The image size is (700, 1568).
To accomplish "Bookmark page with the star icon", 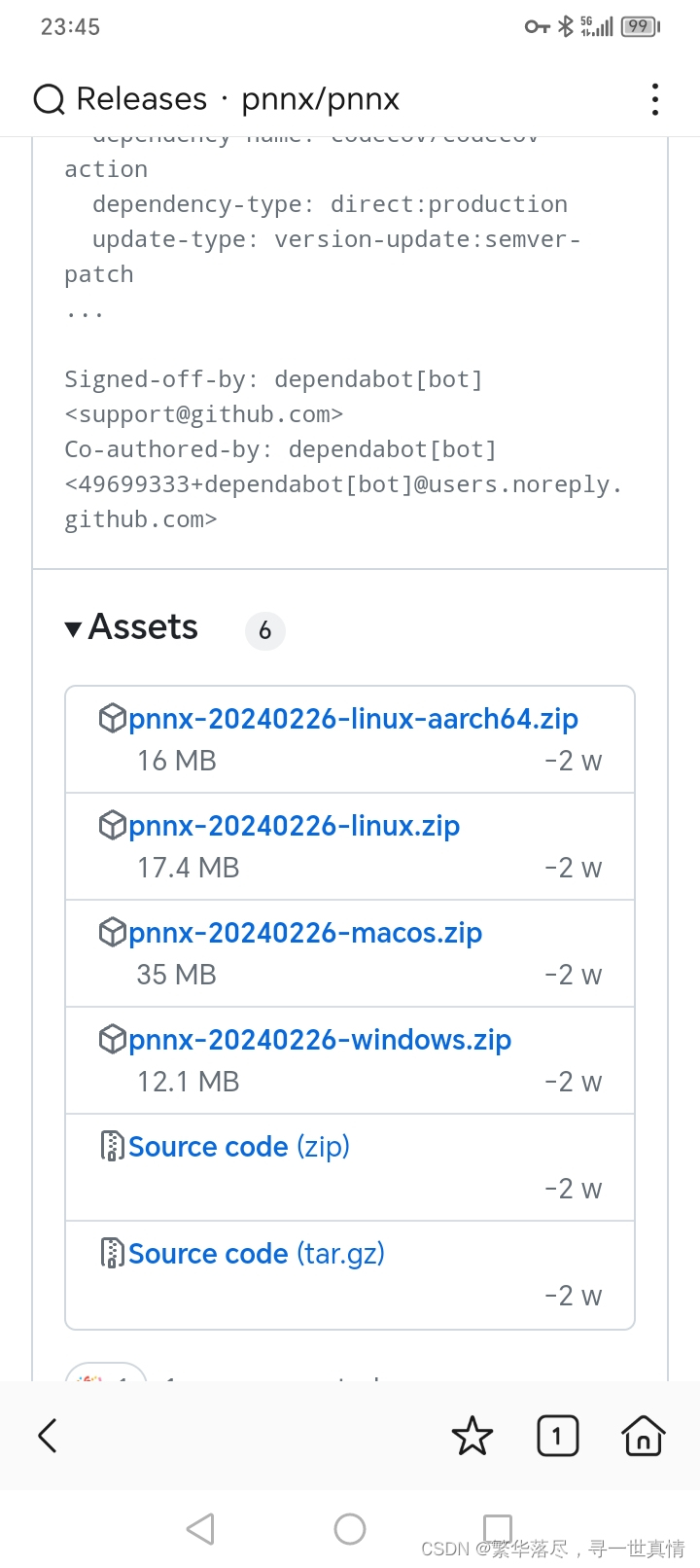I will 472,1436.
